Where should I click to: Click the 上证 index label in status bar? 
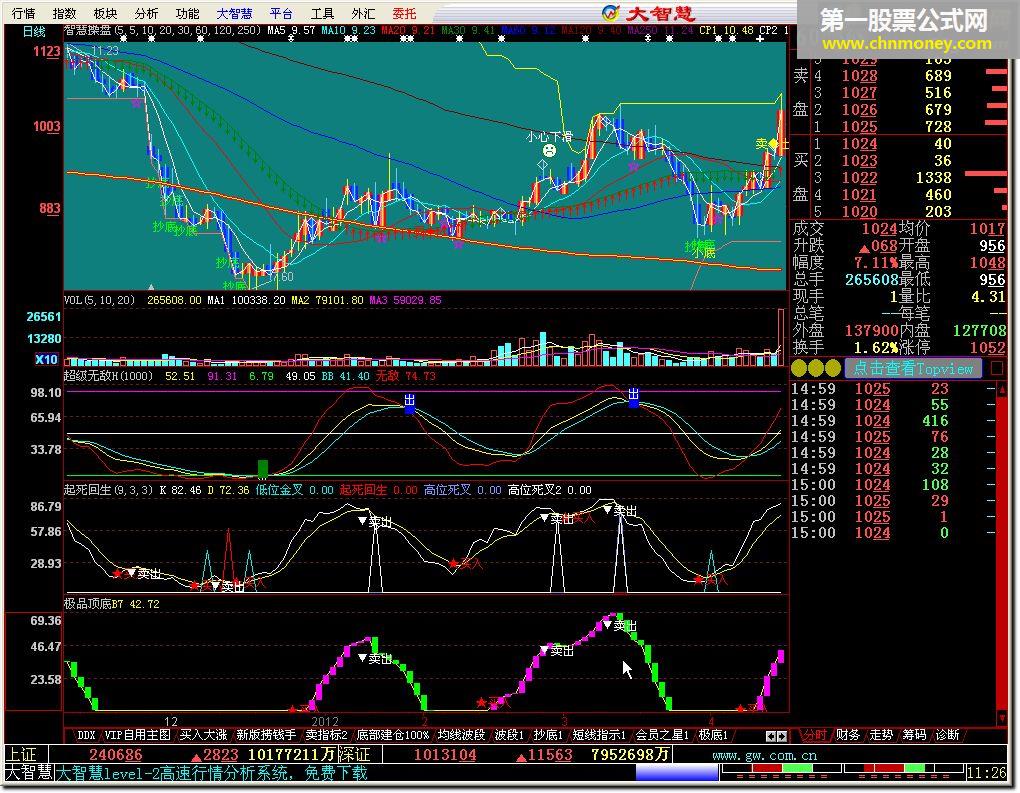pyautogui.click(x=21, y=755)
